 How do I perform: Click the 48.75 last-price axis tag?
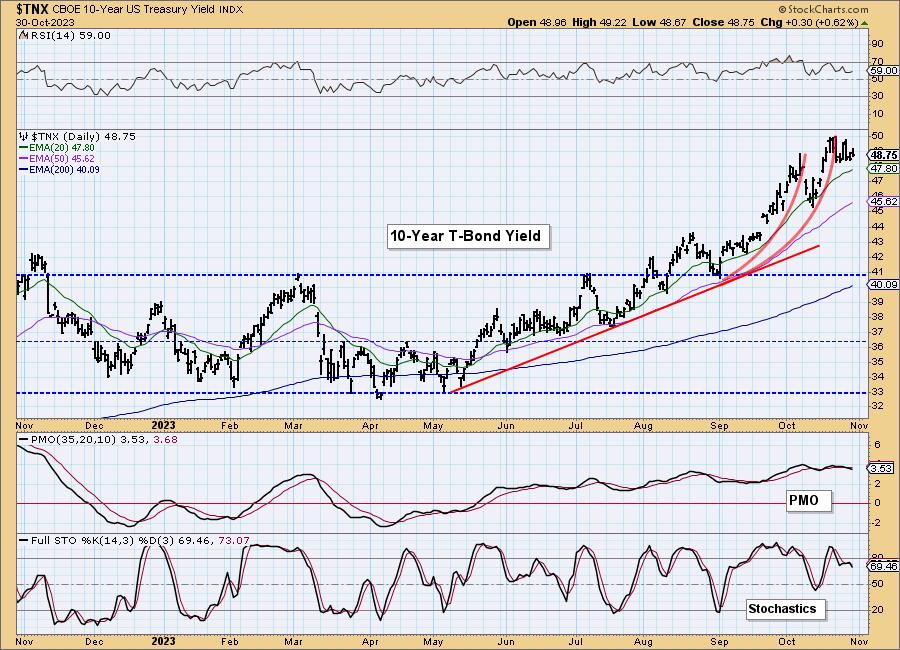coord(884,155)
